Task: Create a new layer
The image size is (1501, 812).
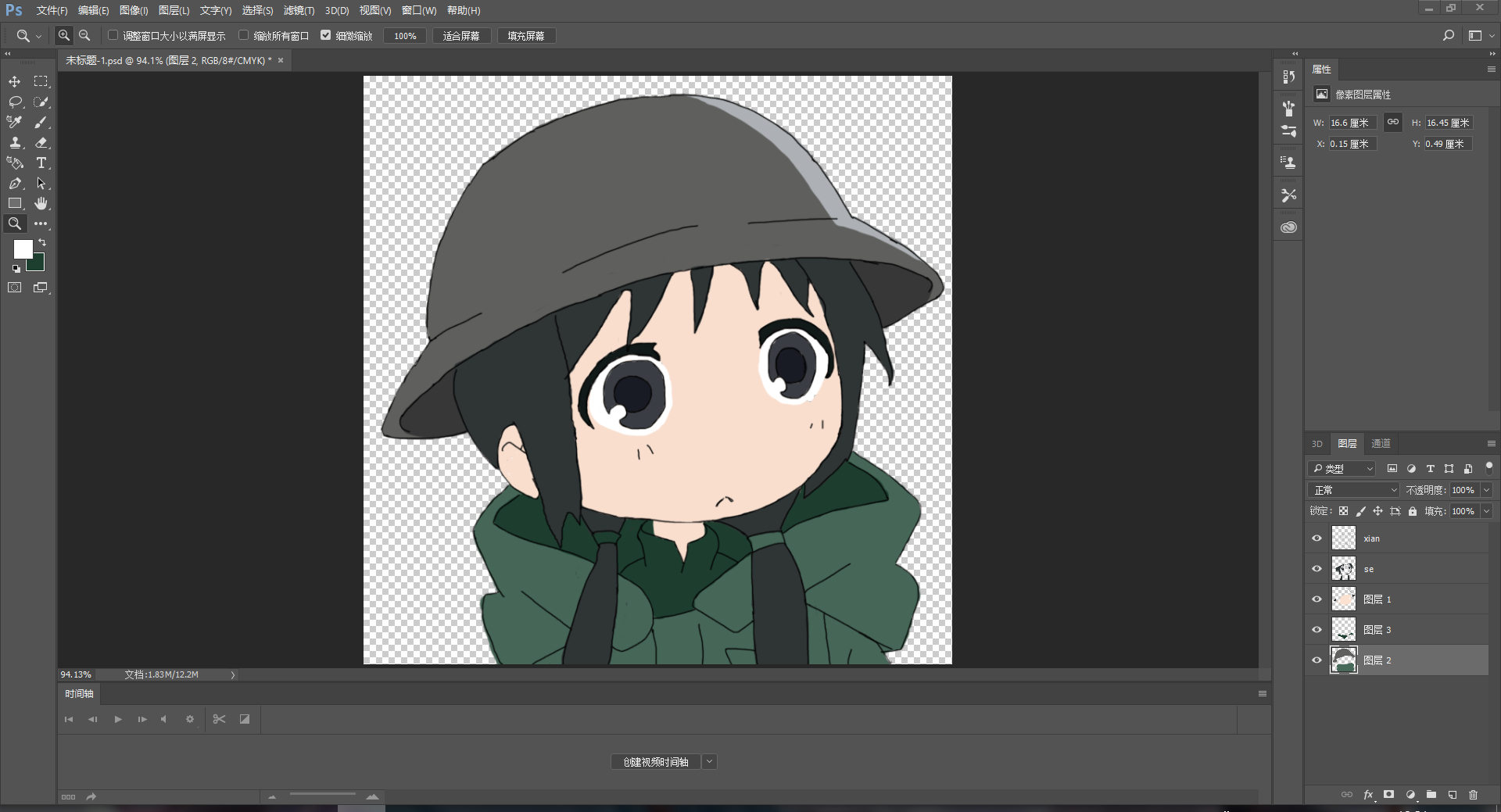Action: 1452,795
